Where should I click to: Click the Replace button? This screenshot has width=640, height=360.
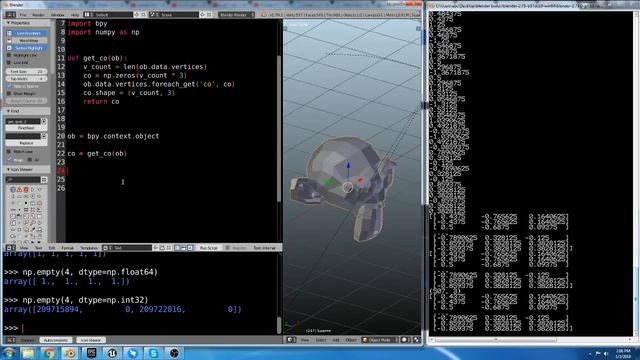pyautogui.click(x=26, y=143)
